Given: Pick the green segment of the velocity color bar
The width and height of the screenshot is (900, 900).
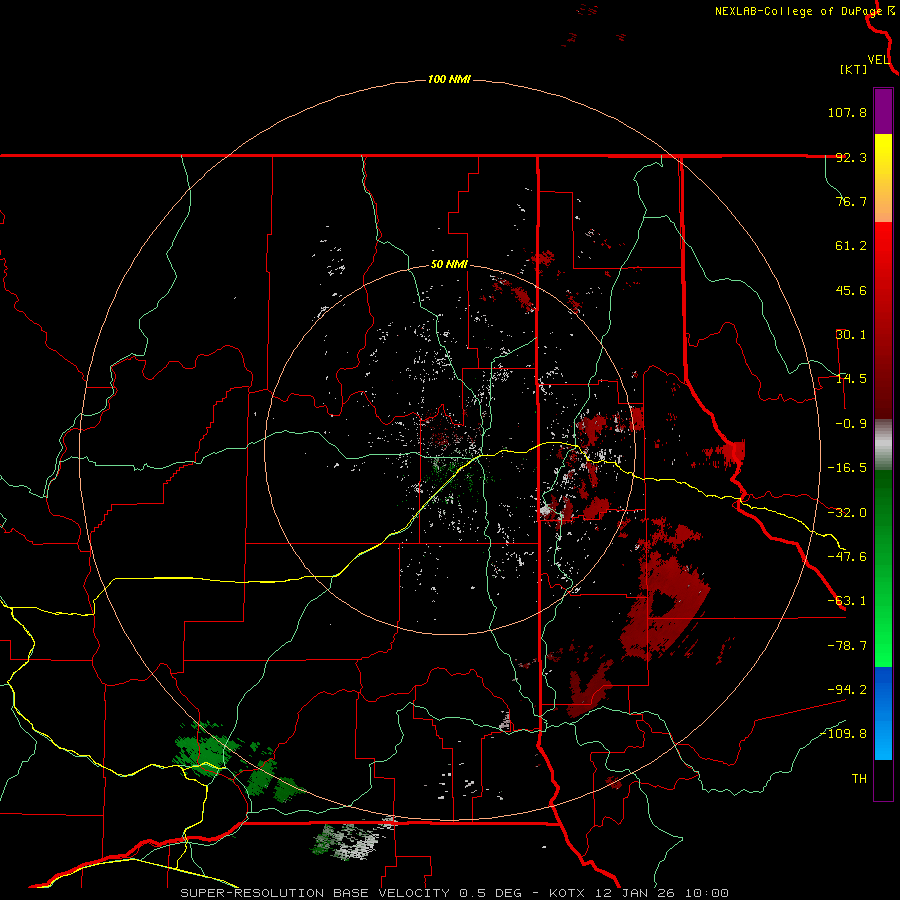Looking at the screenshot, I should click(x=883, y=568).
